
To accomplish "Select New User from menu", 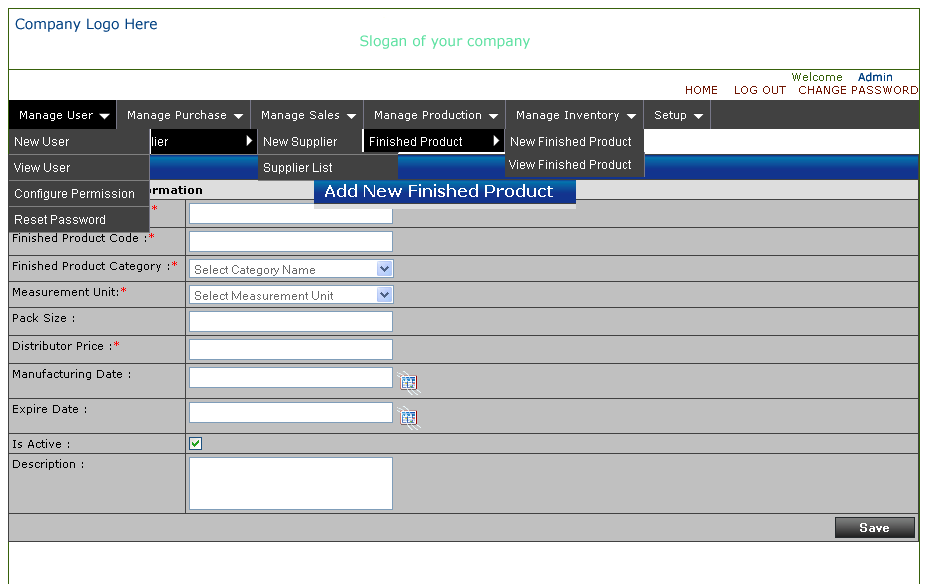I will (x=42, y=142).
